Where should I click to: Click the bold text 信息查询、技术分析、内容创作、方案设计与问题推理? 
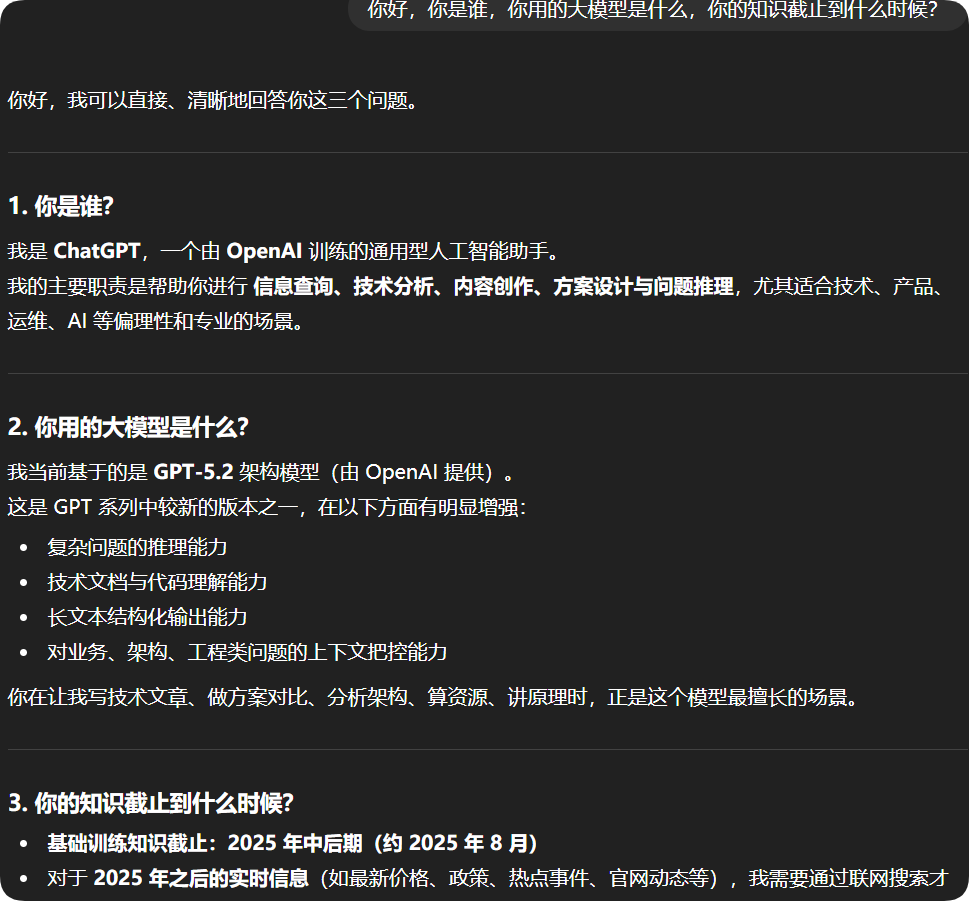[493, 286]
